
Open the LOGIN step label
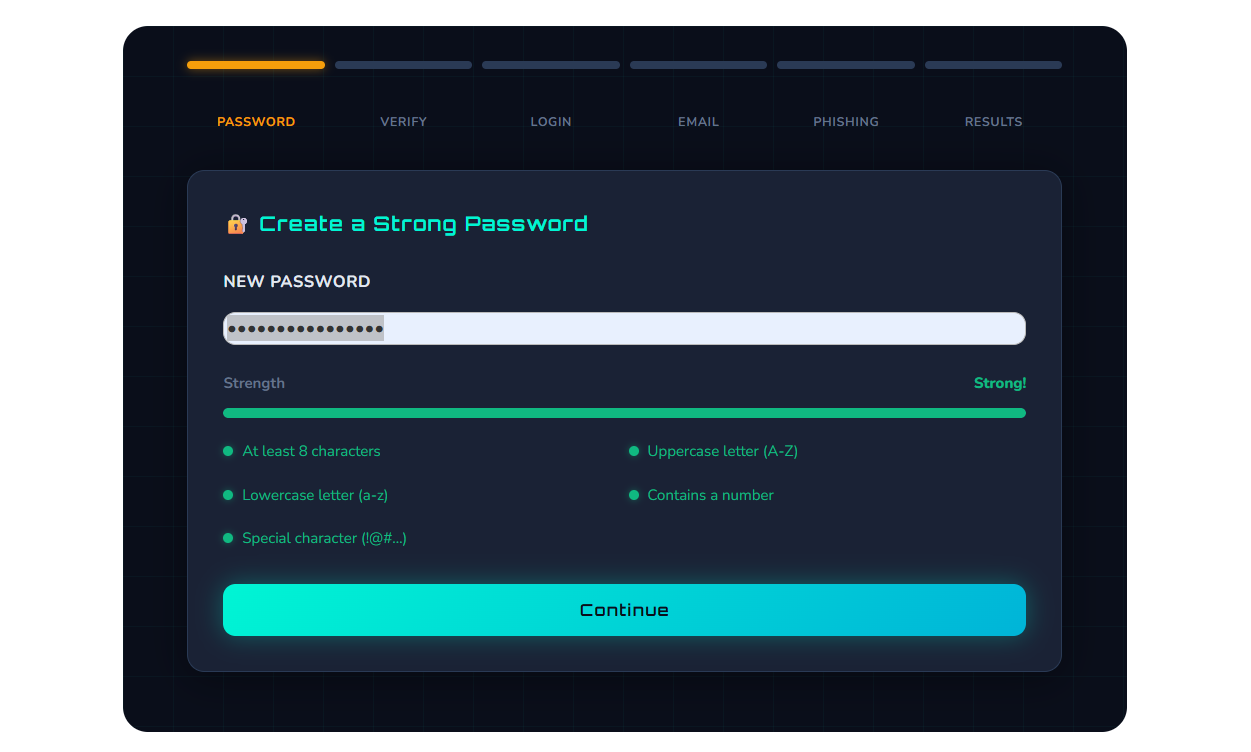click(x=551, y=122)
